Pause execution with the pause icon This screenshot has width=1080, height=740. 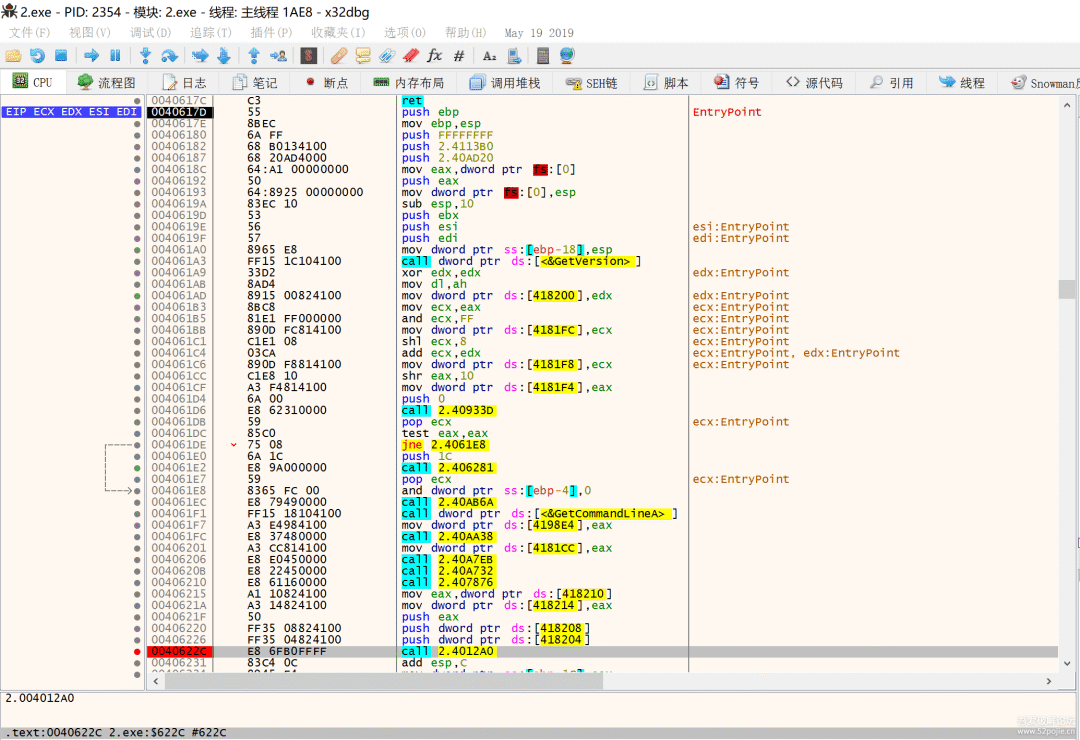point(115,56)
